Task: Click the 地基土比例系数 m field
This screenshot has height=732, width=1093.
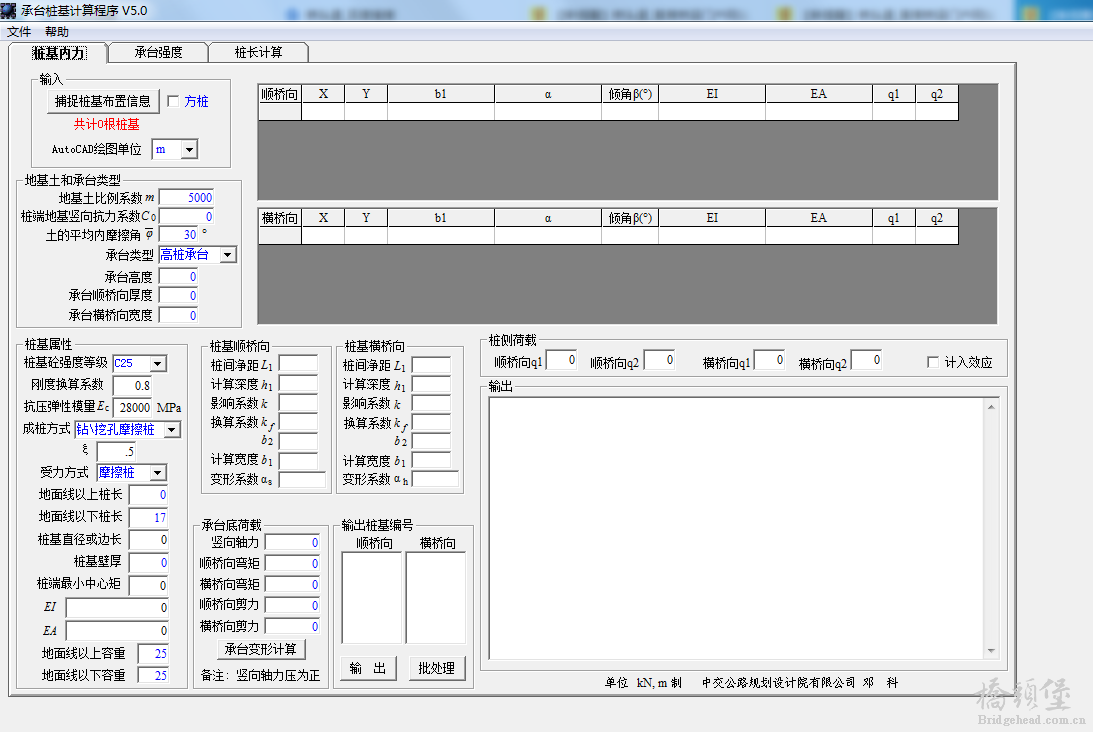Action: [x=186, y=198]
